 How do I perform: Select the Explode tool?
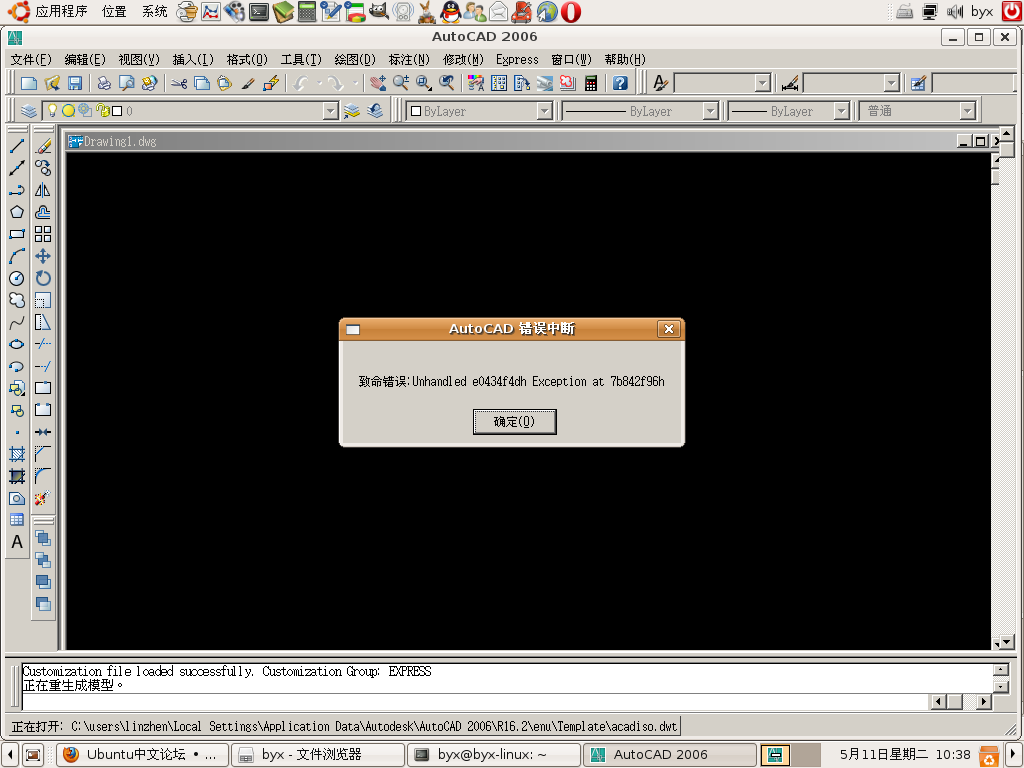tap(43, 498)
